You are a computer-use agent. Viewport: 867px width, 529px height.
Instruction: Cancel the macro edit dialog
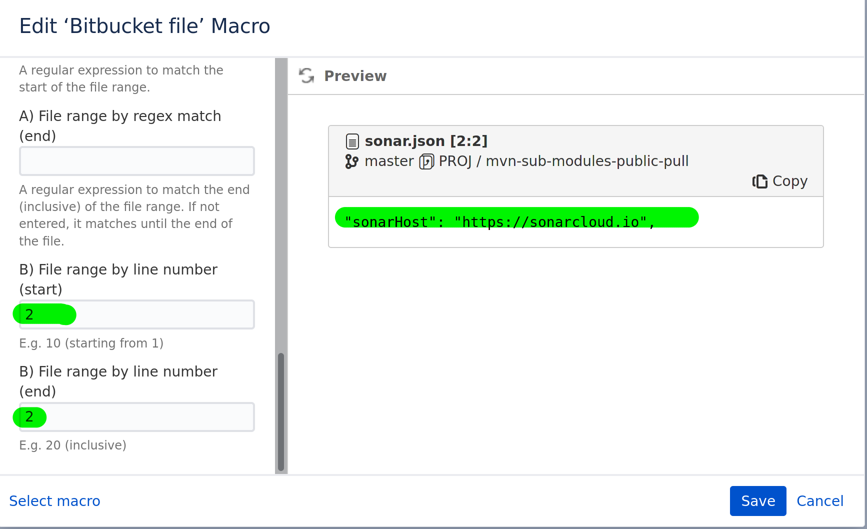point(820,501)
